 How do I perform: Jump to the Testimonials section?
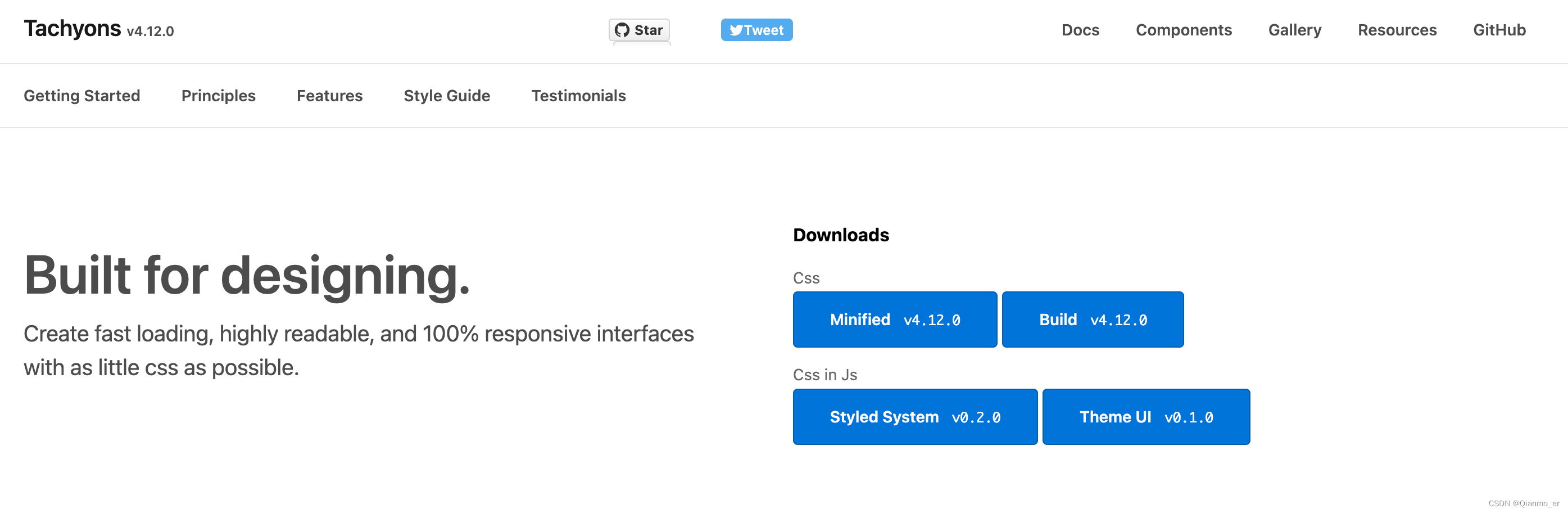[578, 96]
